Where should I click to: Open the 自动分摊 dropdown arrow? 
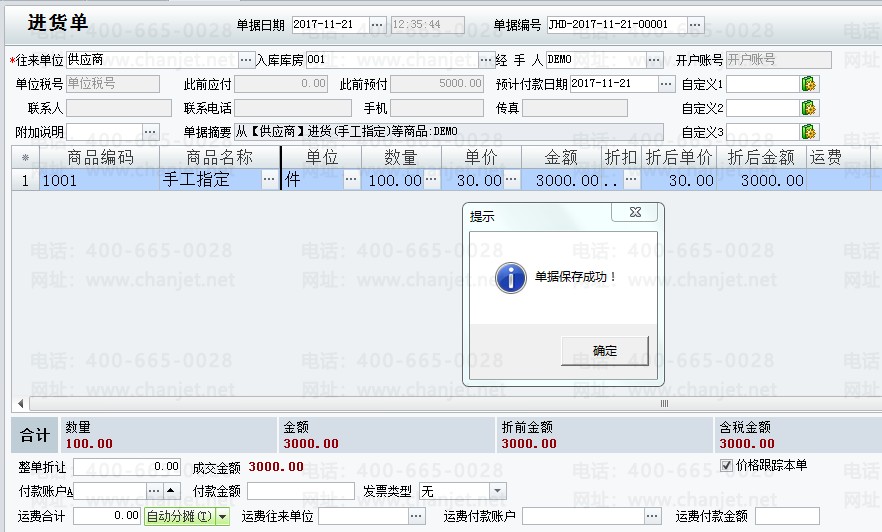(222, 517)
